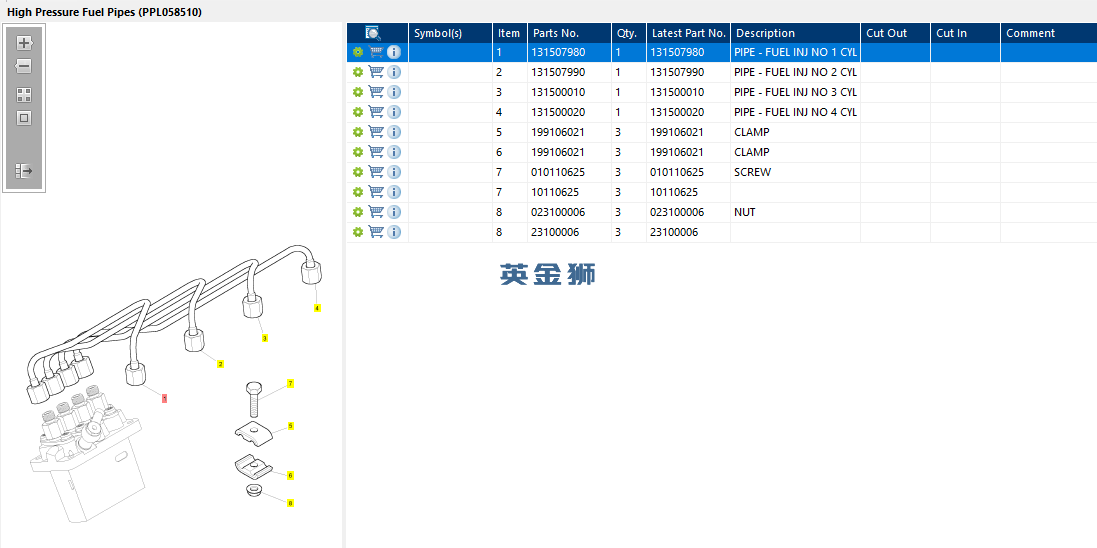The width and height of the screenshot is (1097, 548).
Task: Click latest part number 23100006
Action: (674, 232)
